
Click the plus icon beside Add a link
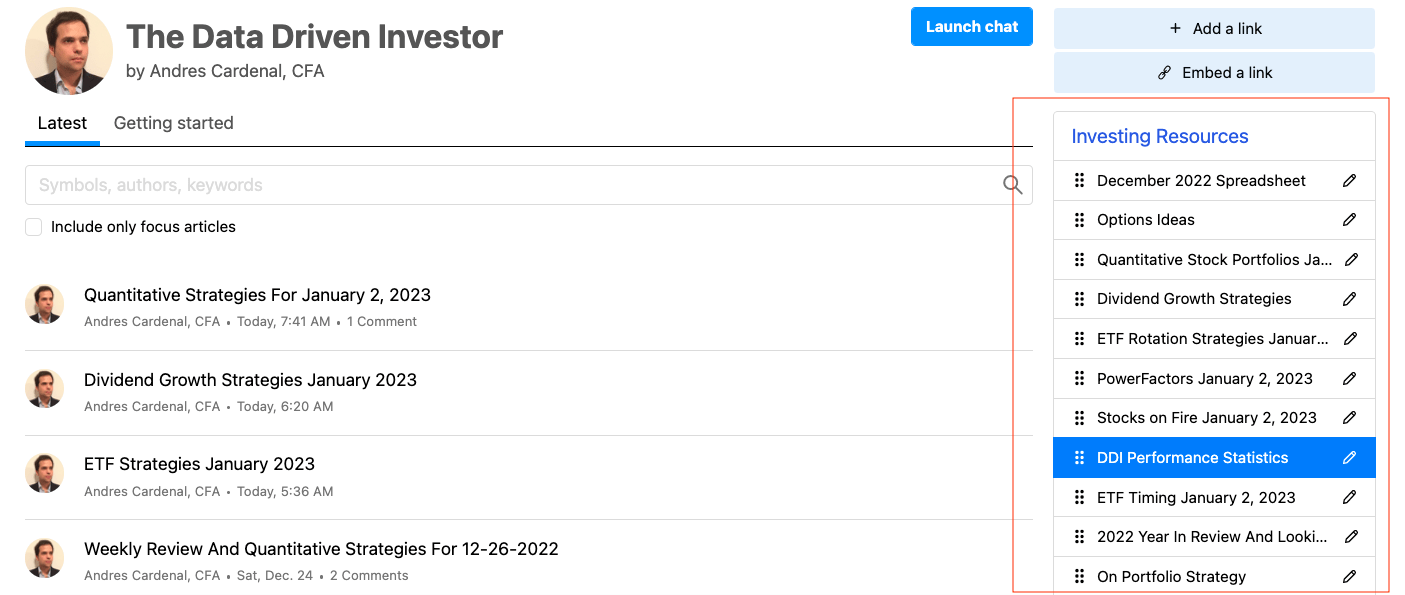tap(1173, 28)
